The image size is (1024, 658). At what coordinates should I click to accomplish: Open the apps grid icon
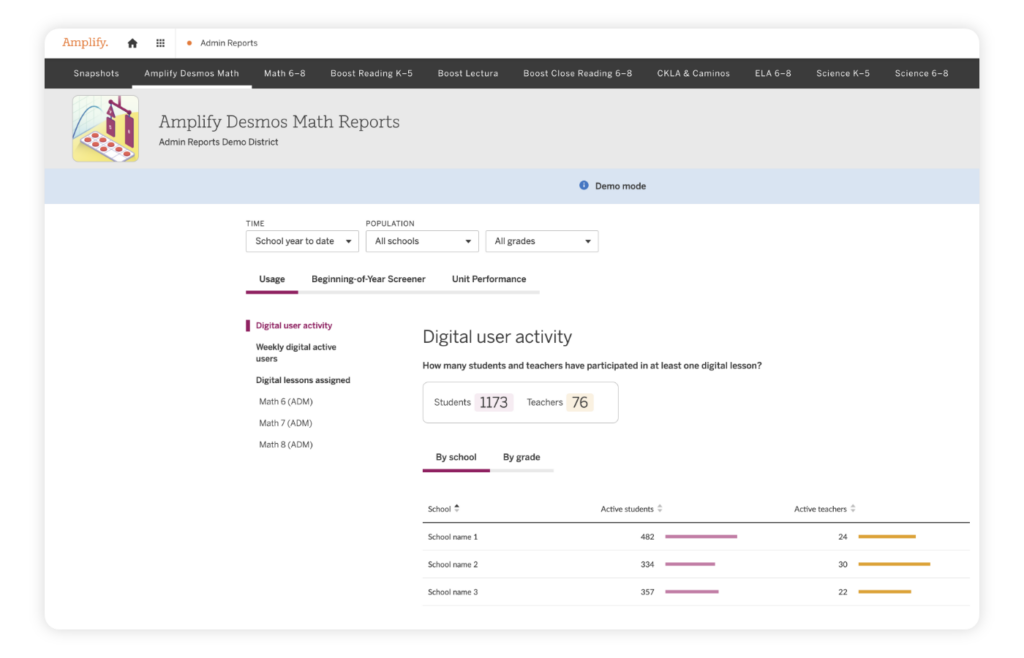tap(160, 43)
